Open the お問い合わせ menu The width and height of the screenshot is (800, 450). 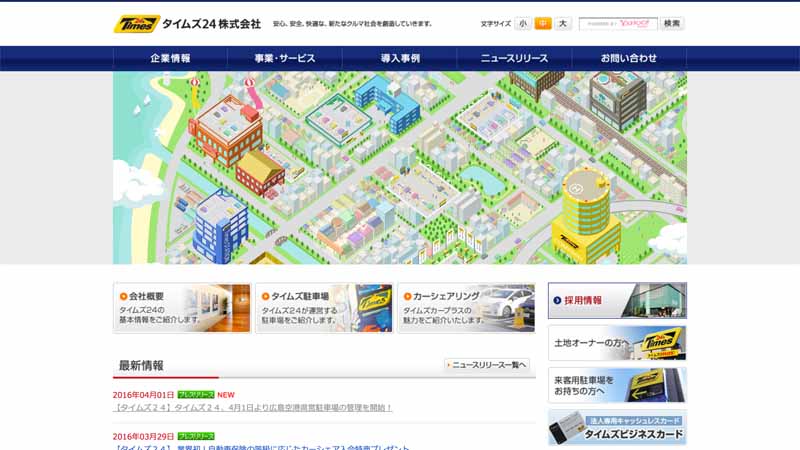tap(629, 58)
